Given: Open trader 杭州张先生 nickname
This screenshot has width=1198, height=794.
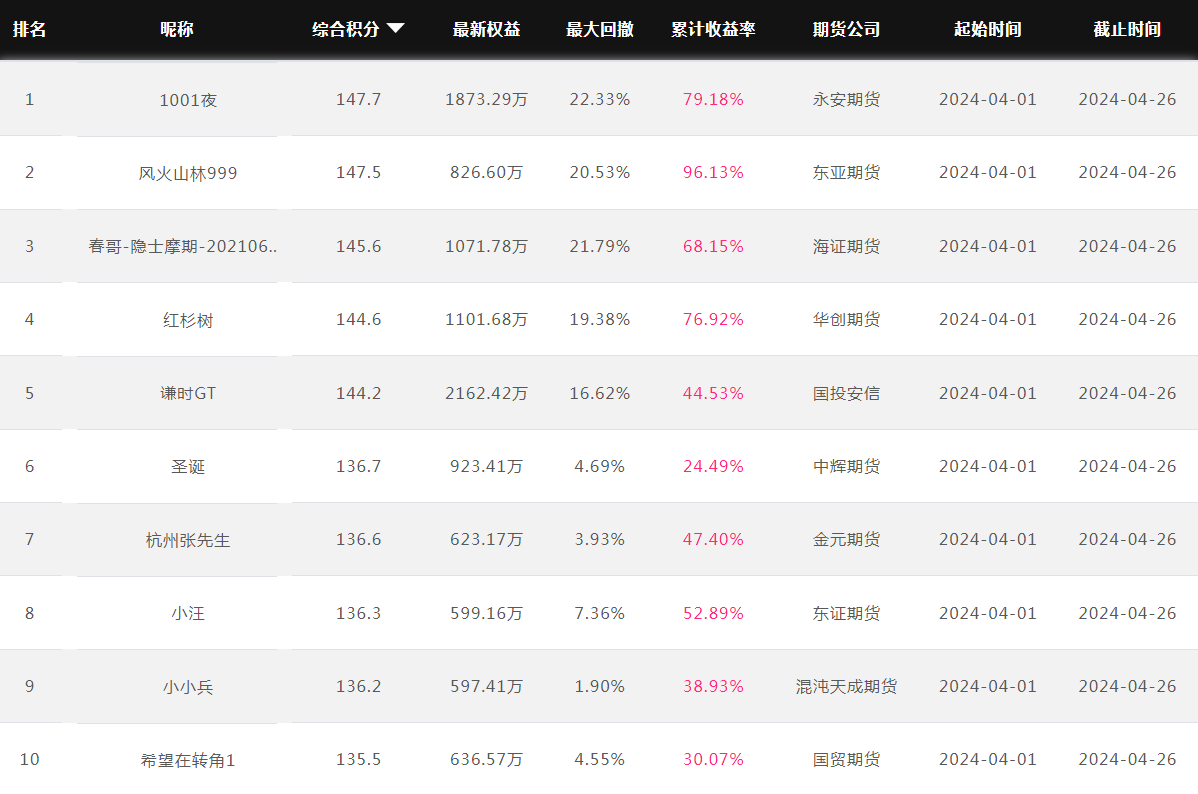Looking at the screenshot, I should point(188,540).
